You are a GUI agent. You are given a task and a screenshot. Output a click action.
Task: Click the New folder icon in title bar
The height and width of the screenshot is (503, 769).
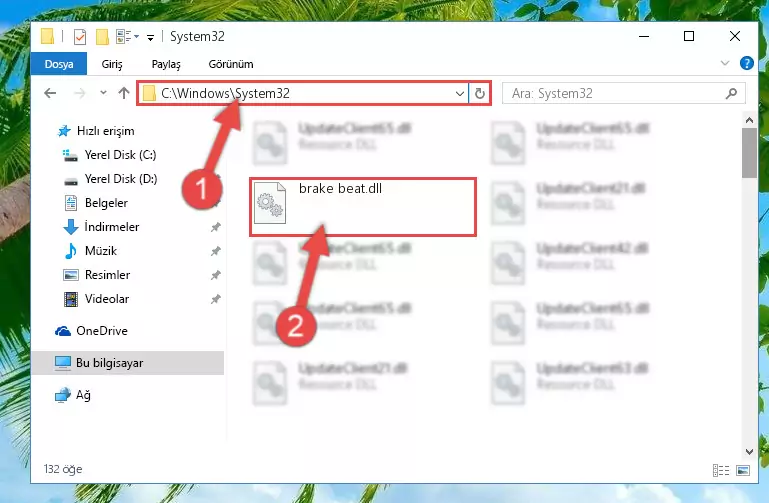pyautogui.click(x=102, y=37)
